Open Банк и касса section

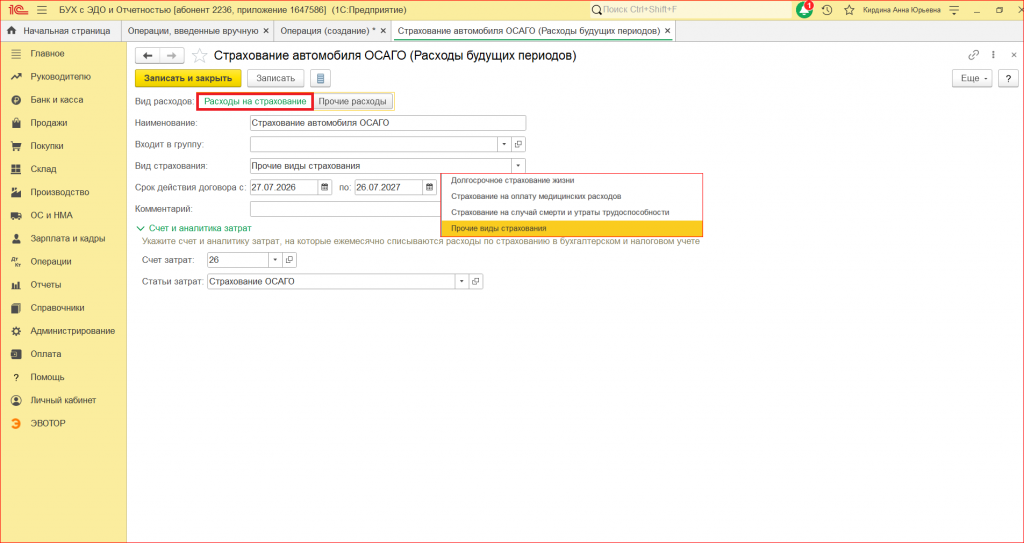coord(57,100)
